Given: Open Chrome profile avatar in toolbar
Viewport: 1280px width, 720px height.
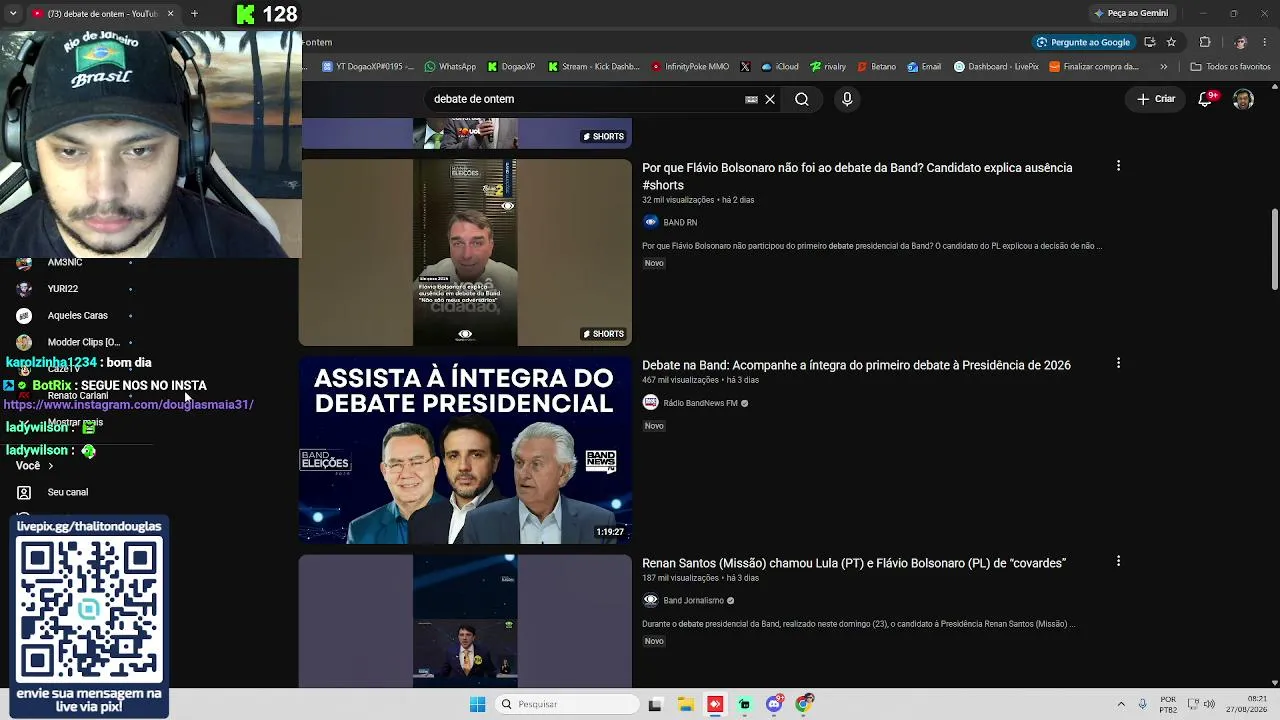Looking at the screenshot, I should [x=1240, y=42].
